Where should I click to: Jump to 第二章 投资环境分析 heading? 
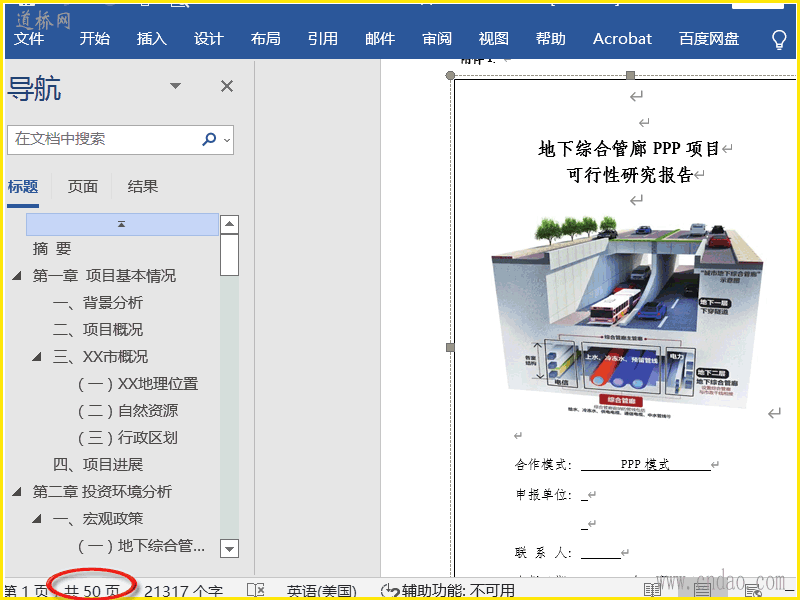tap(102, 492)
